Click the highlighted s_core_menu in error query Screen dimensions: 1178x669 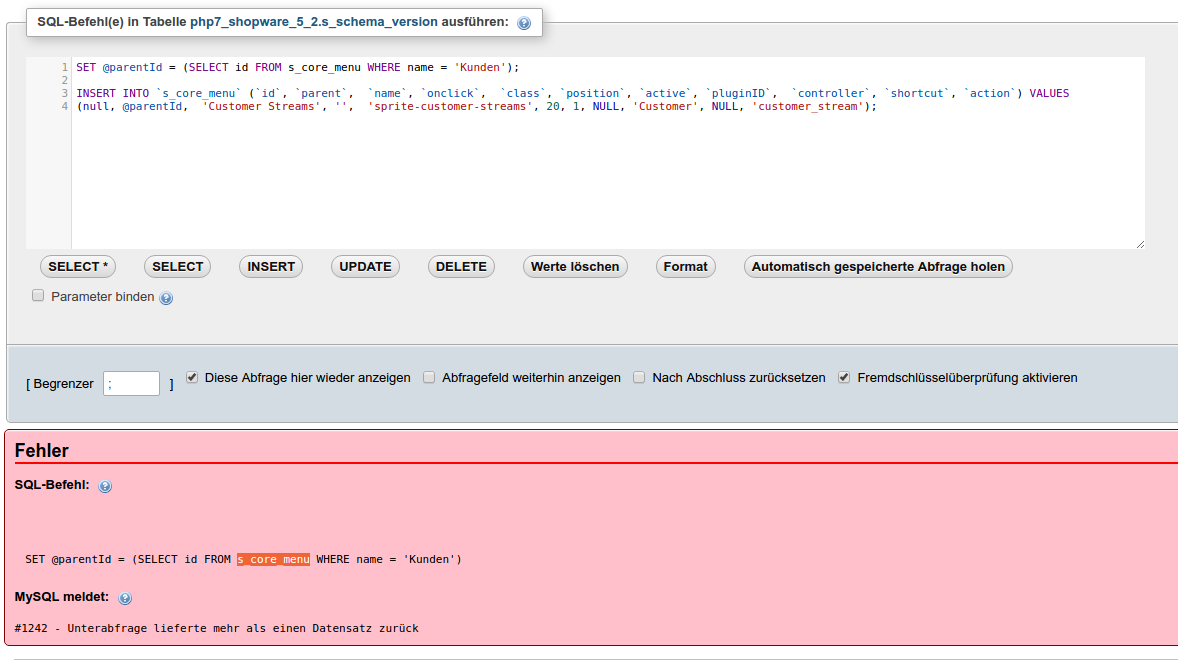click(x=273, y=559)
